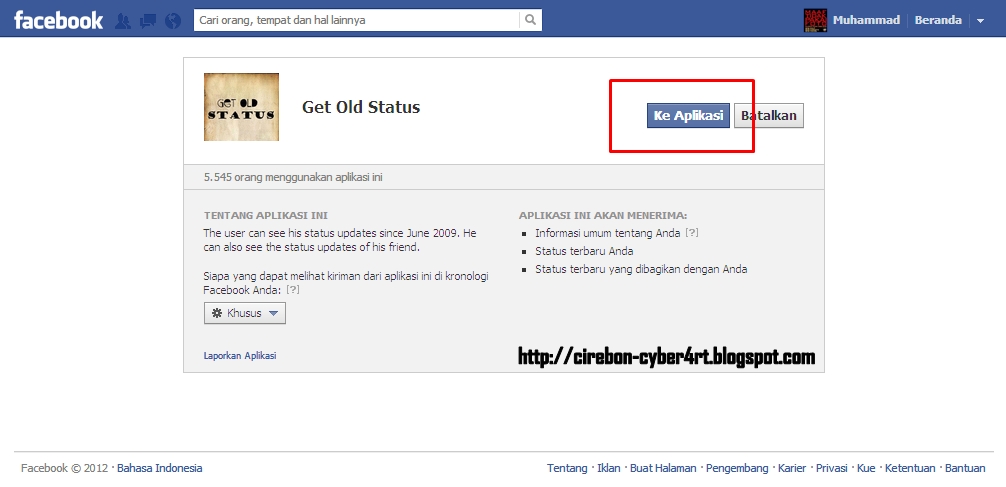Image resolution: width=1006 pixels, height=487 pixels.
Task: Open Beranda home link
Action: click(x=938, y=20)
